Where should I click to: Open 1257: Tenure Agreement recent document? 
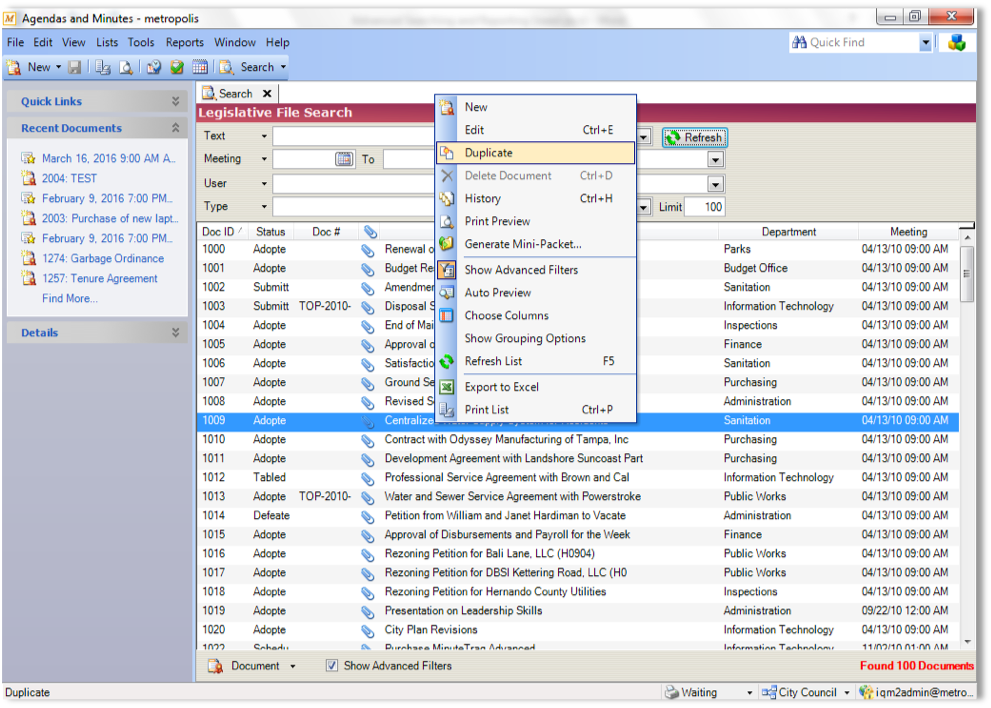(100, 279)
